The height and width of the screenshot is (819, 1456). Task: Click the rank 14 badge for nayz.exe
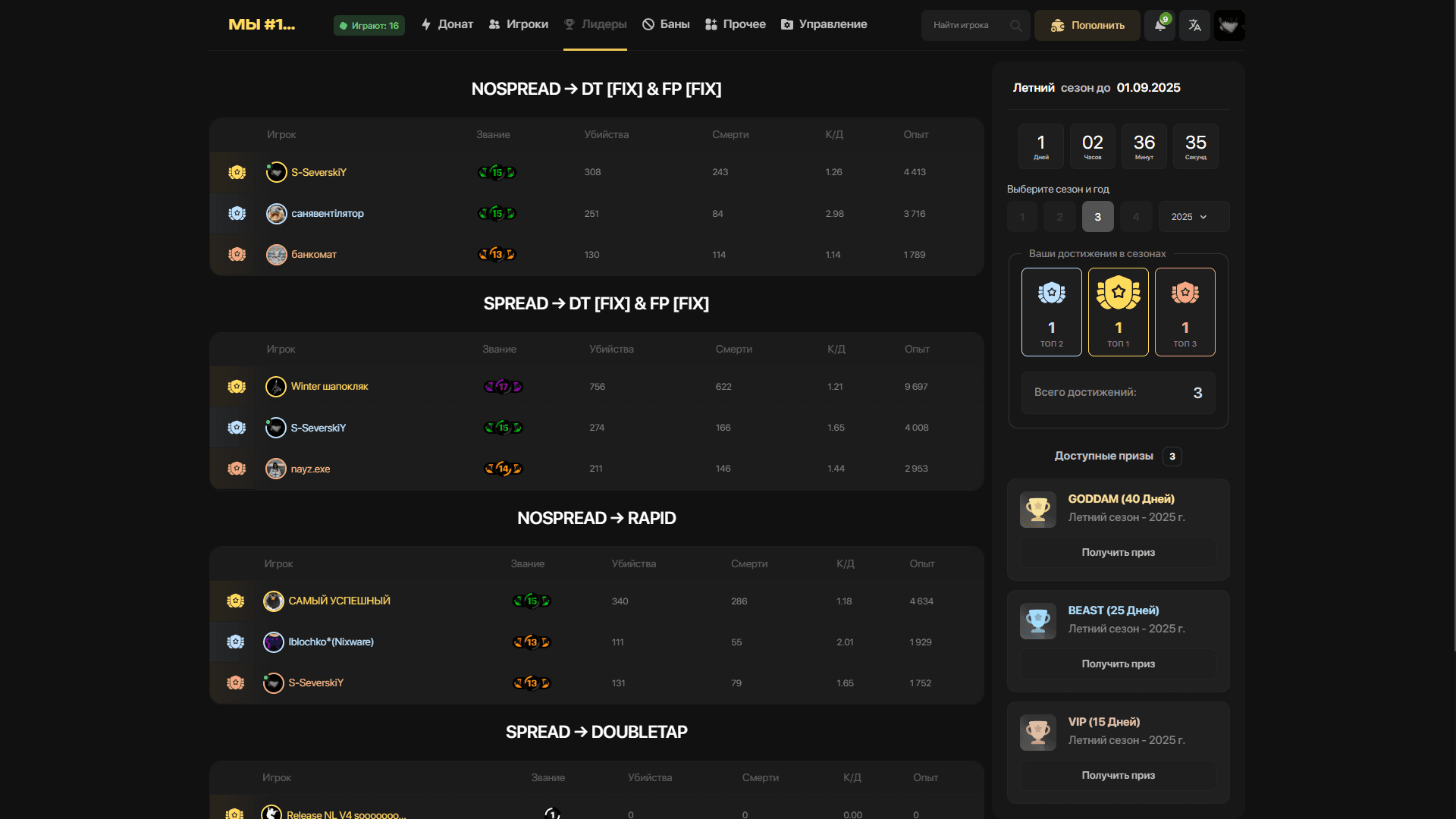click(504, 469)
